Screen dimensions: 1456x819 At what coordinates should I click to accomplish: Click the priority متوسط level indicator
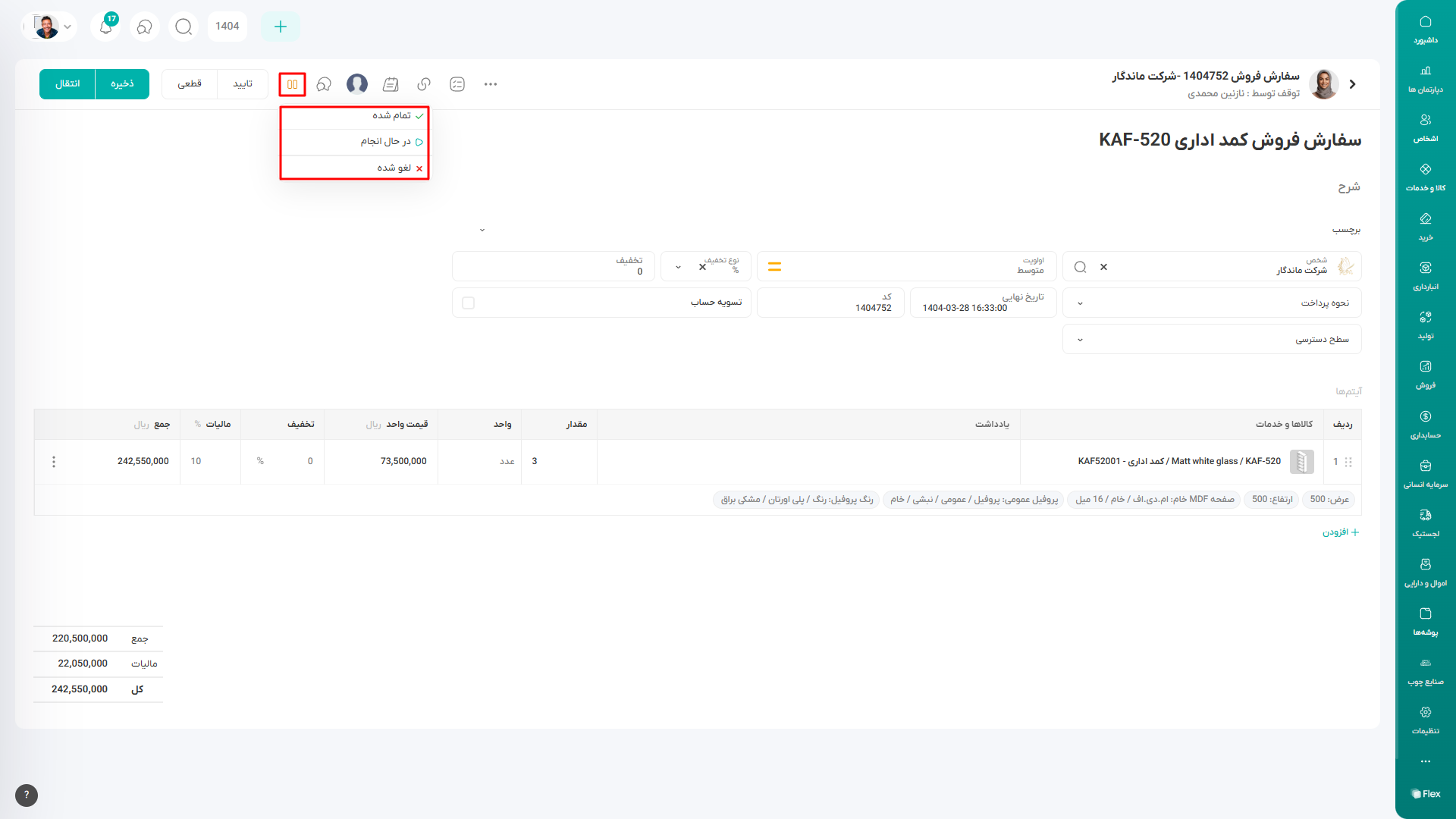(774, 267)
